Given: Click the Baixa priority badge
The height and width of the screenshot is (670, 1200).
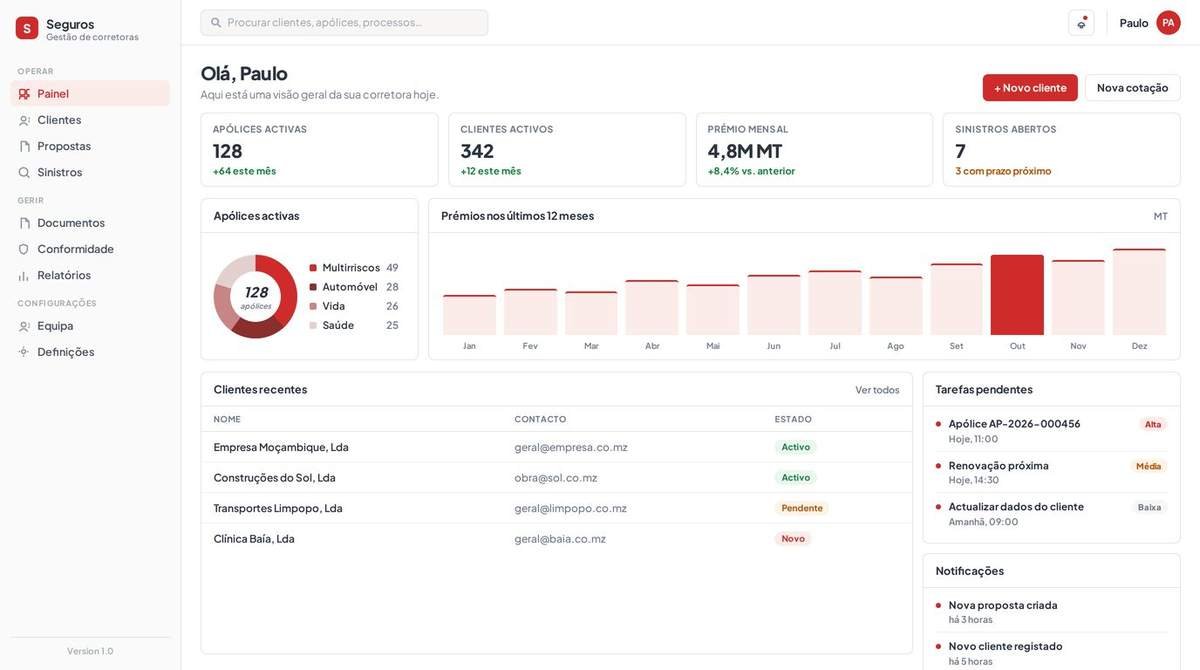Looking at the screenshot, I should click(1150, 507).
